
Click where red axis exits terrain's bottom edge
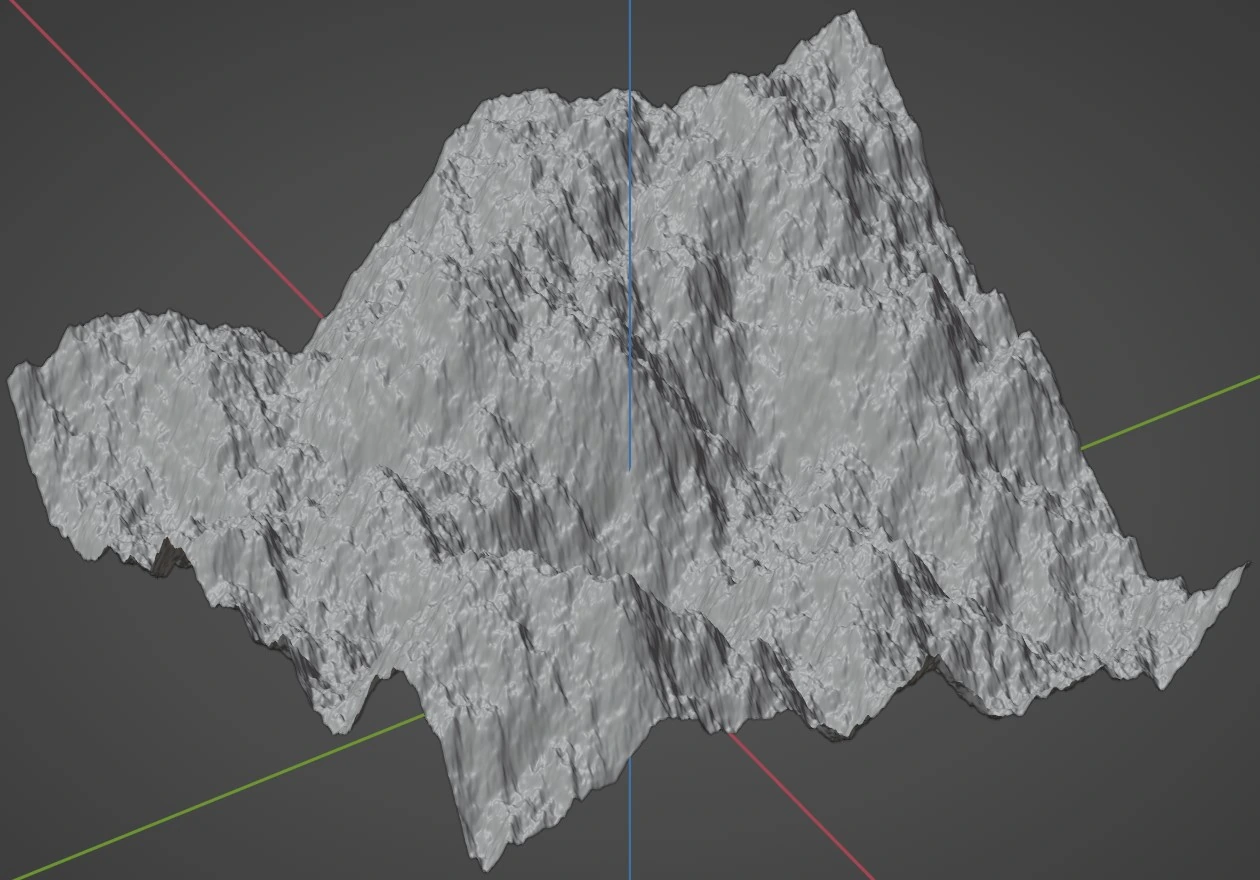pyautogui.click(x=730, y=735)
